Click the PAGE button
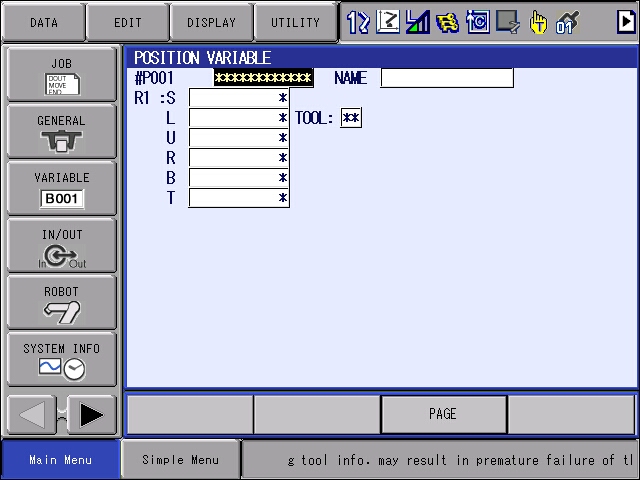 coord(444,414)
